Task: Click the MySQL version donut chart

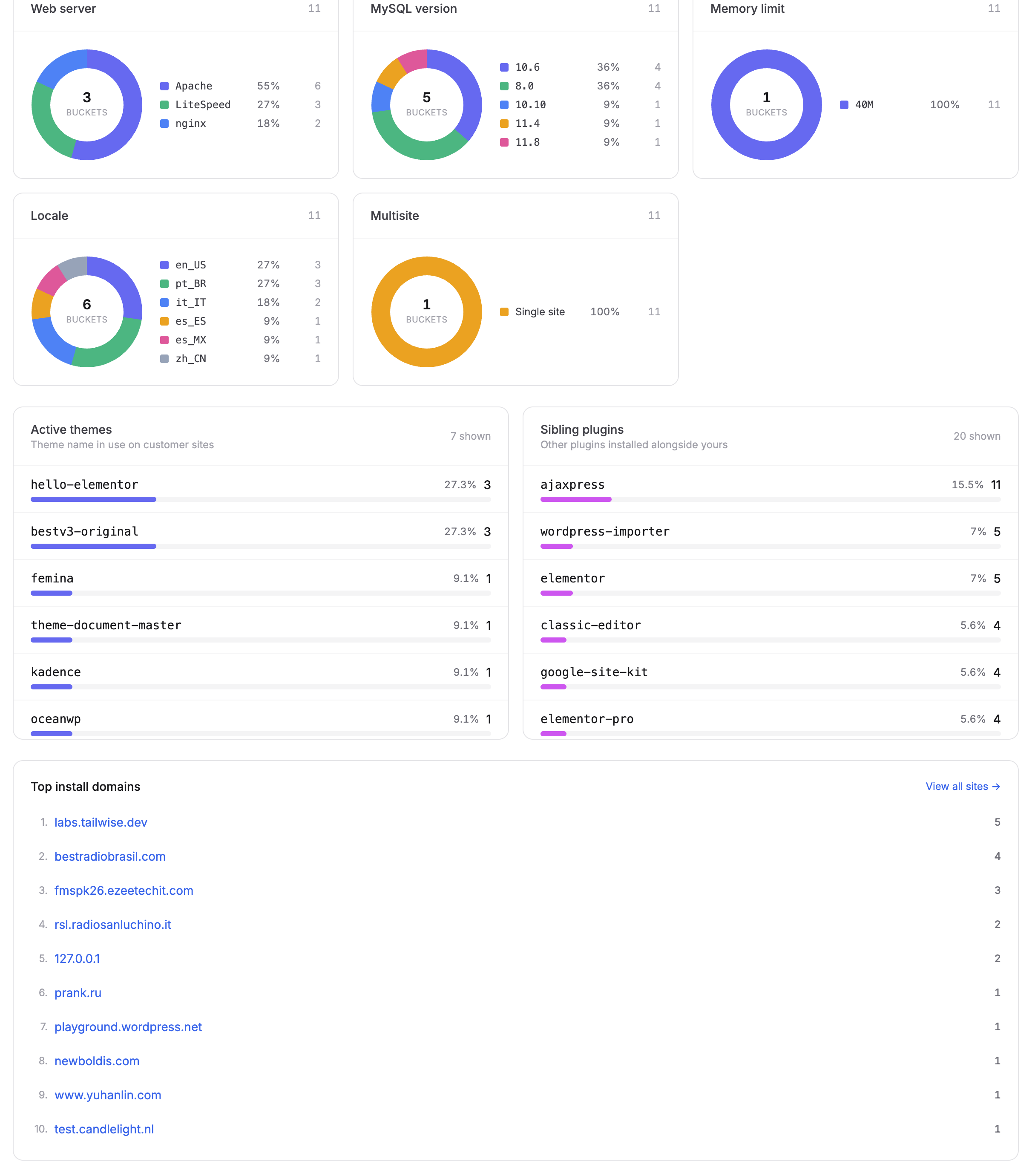Action: (x=427, y=105)
